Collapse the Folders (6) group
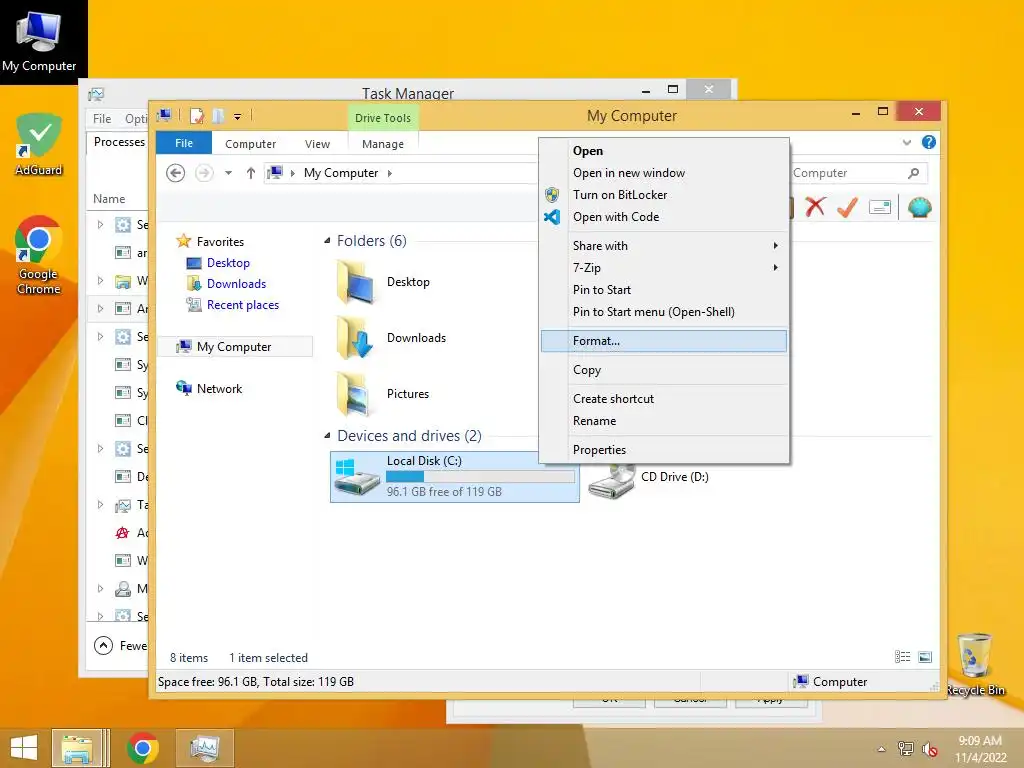This screenshot has height=768, width=1024. [x=327, y=241]
